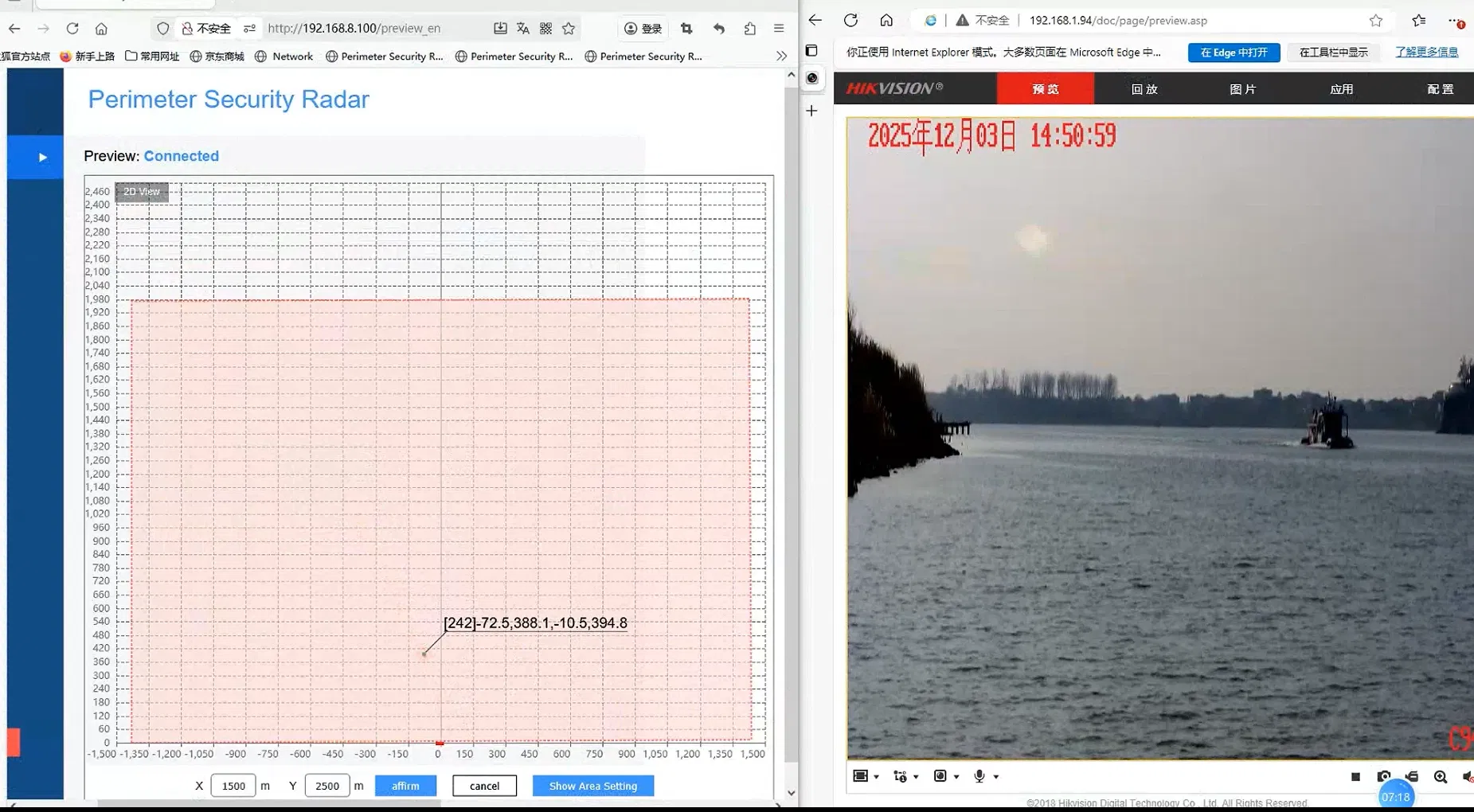Open the 了解更多信息 link
The width and height of the screenshot is (1474, 812).
tap(1425, 52)
